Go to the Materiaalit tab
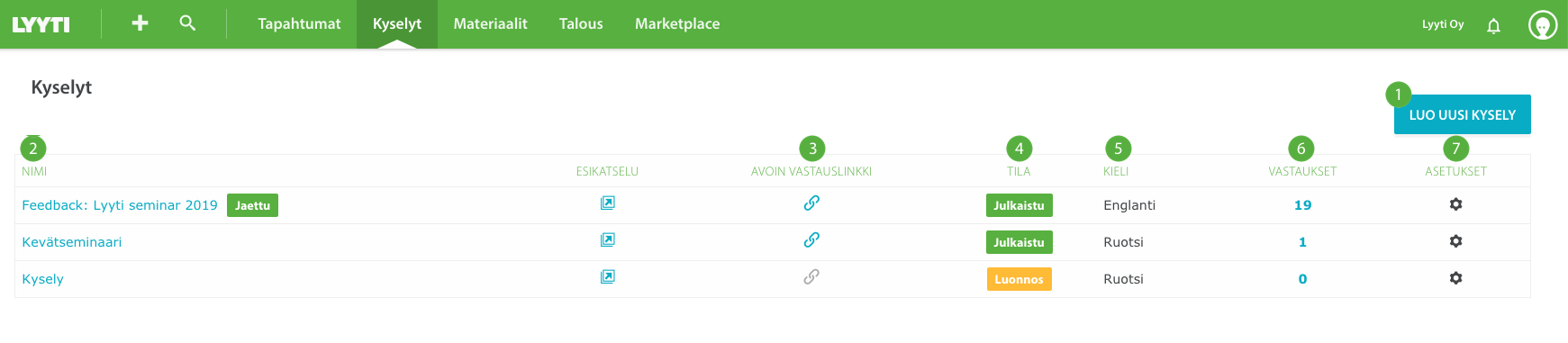The image size is (1568, 343). (490, 24)
